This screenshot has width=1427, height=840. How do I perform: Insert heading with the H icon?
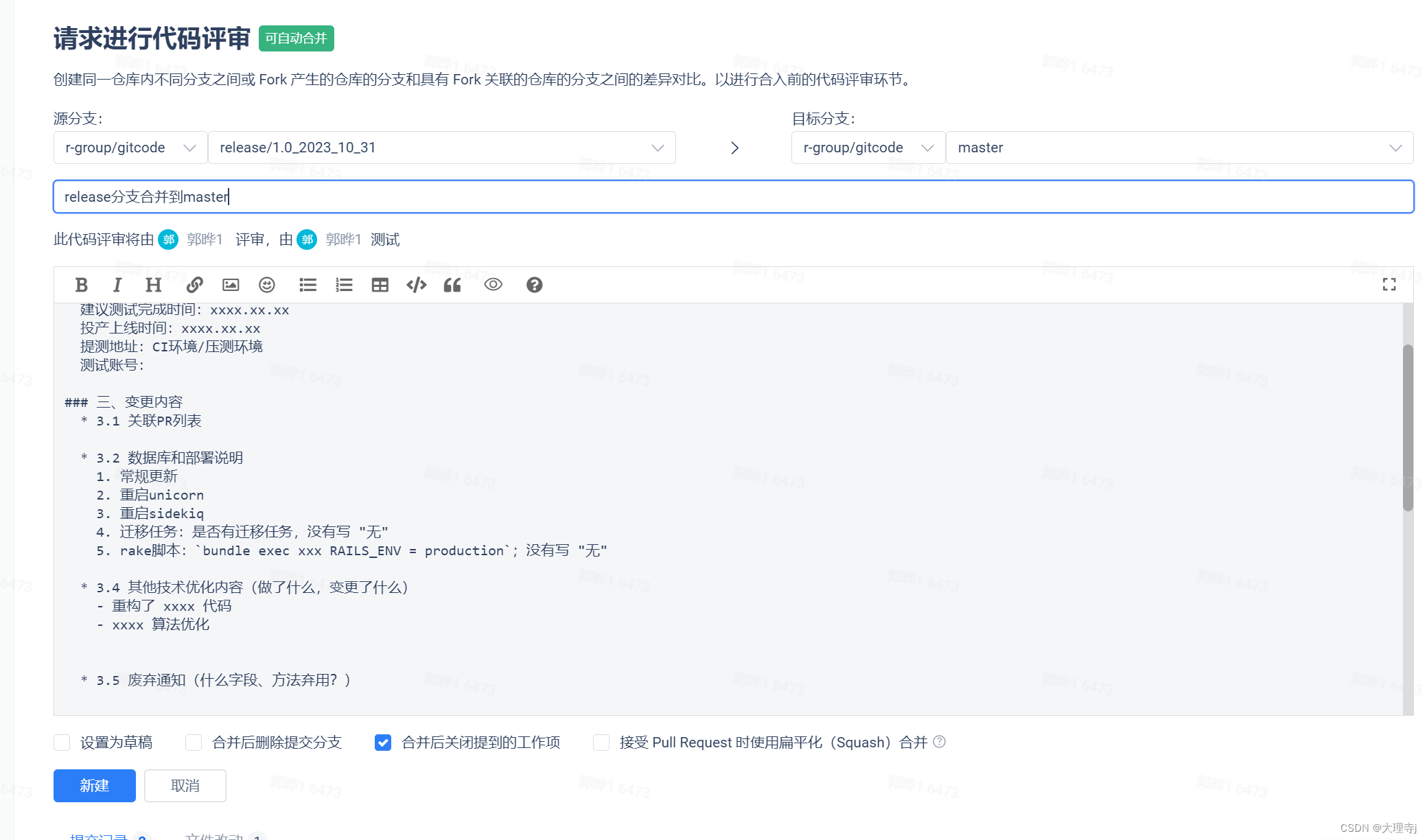point(153,285)
